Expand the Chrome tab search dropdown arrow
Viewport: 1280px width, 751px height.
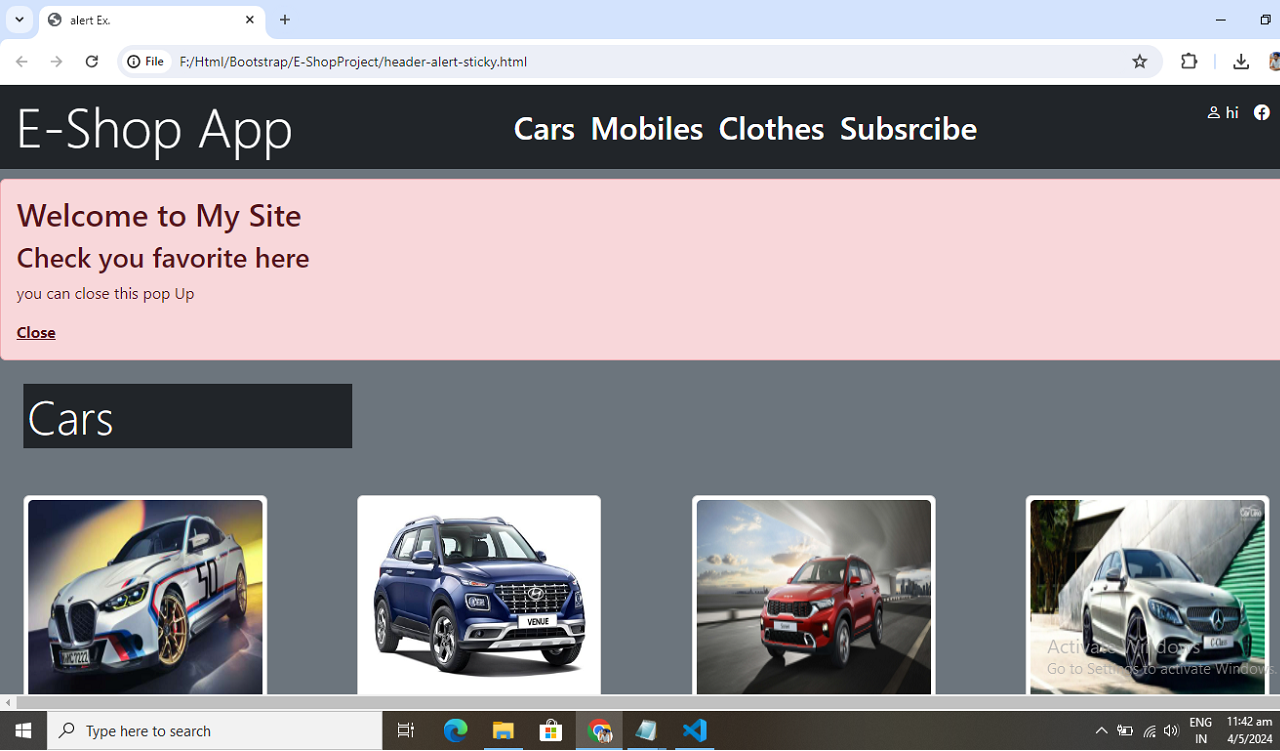(x=19, y=20)
